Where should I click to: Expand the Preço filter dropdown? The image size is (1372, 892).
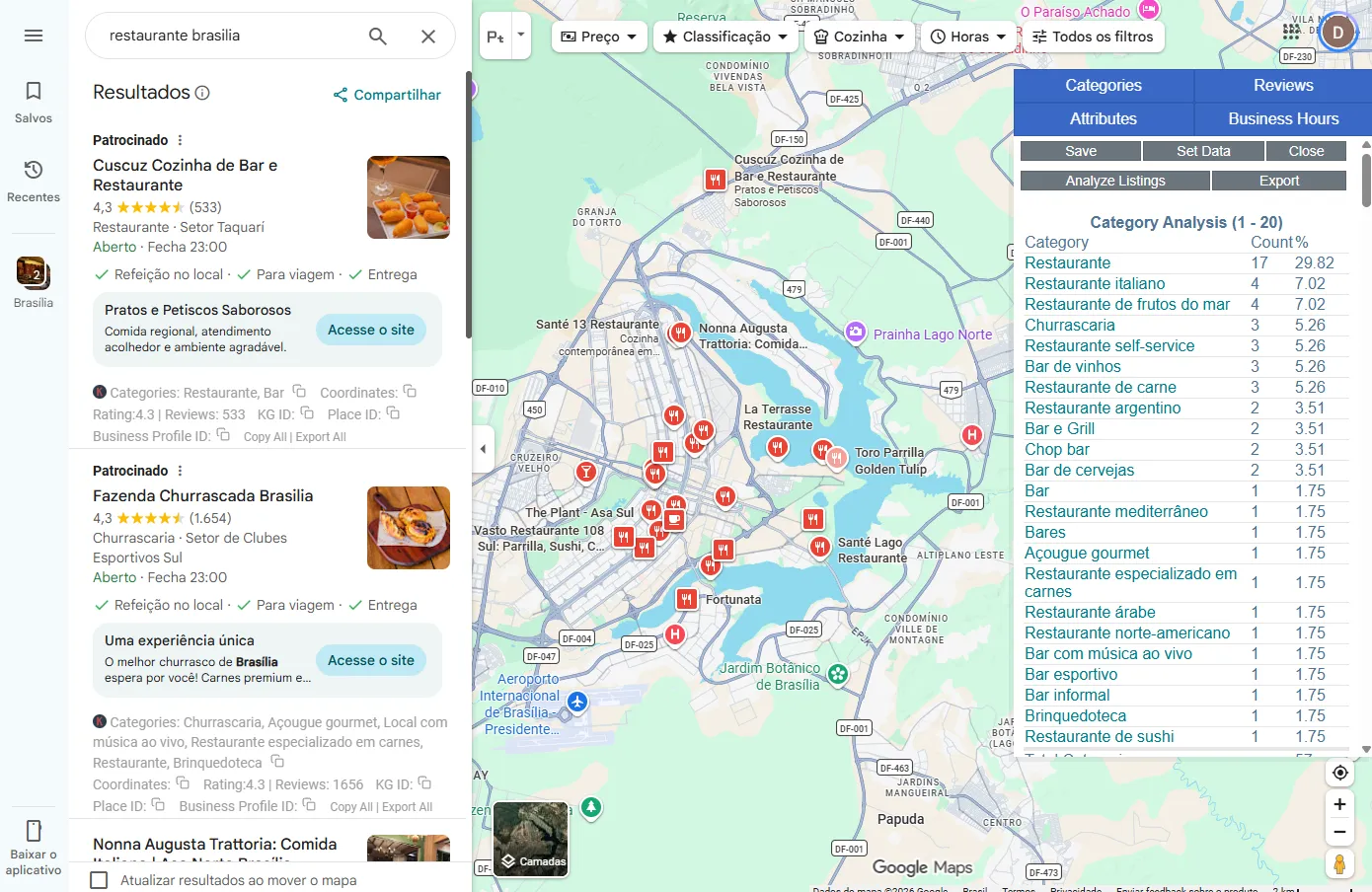coord(599,37)
